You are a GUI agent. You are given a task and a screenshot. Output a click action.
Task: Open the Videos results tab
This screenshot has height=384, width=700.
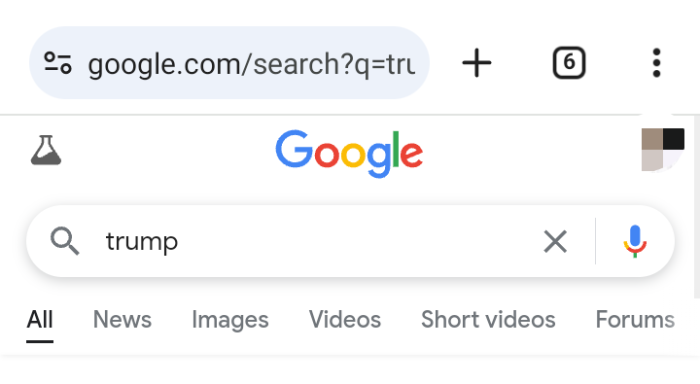click(345, 320)
